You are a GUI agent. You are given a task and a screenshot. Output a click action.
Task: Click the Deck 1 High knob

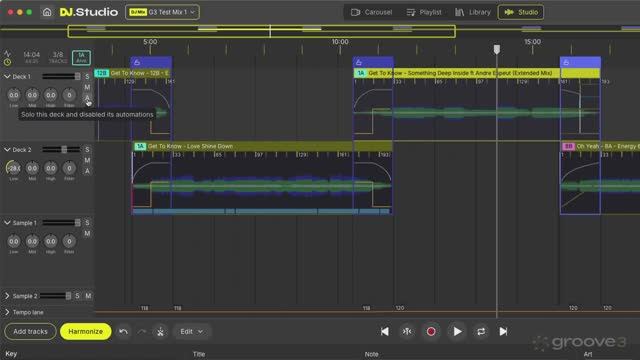[x=51, y=95]
